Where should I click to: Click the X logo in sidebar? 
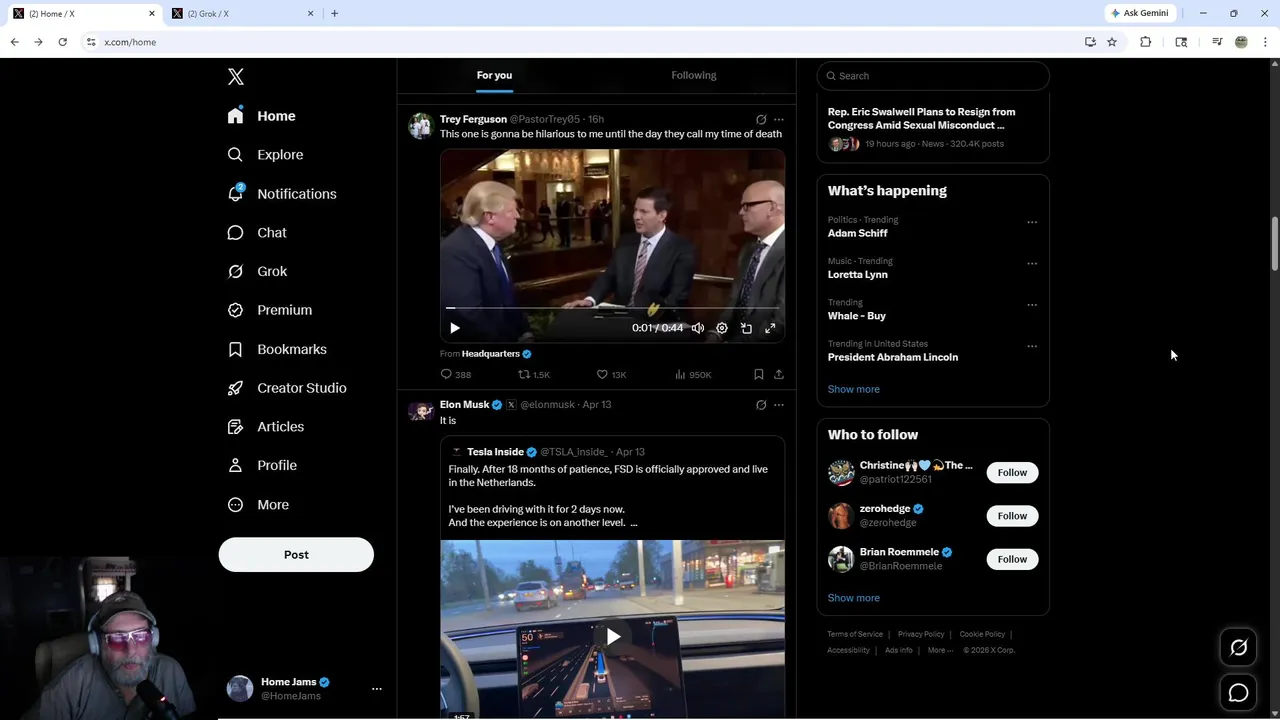tap(236, 77)
